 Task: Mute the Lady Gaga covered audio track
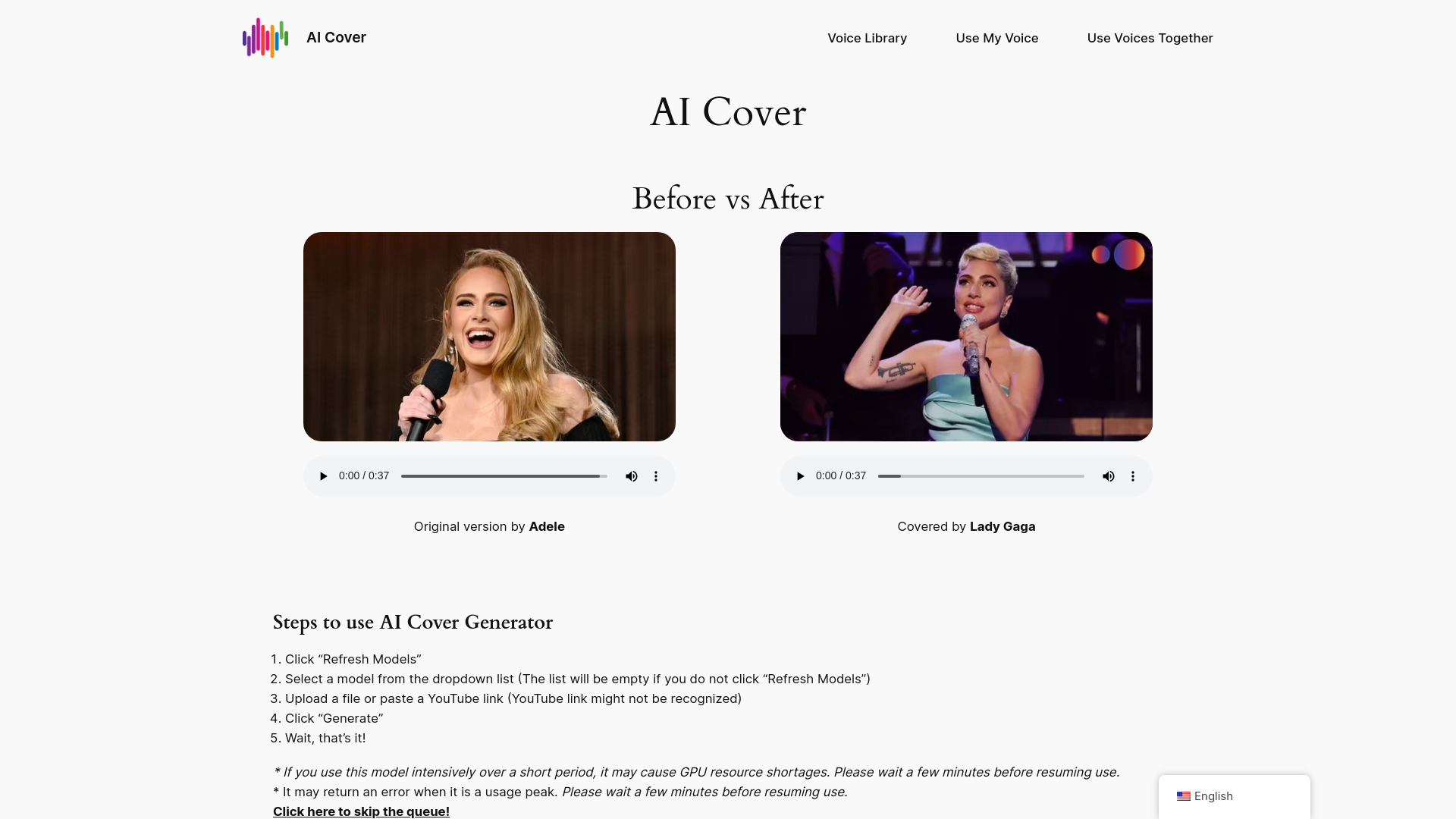1109,476
